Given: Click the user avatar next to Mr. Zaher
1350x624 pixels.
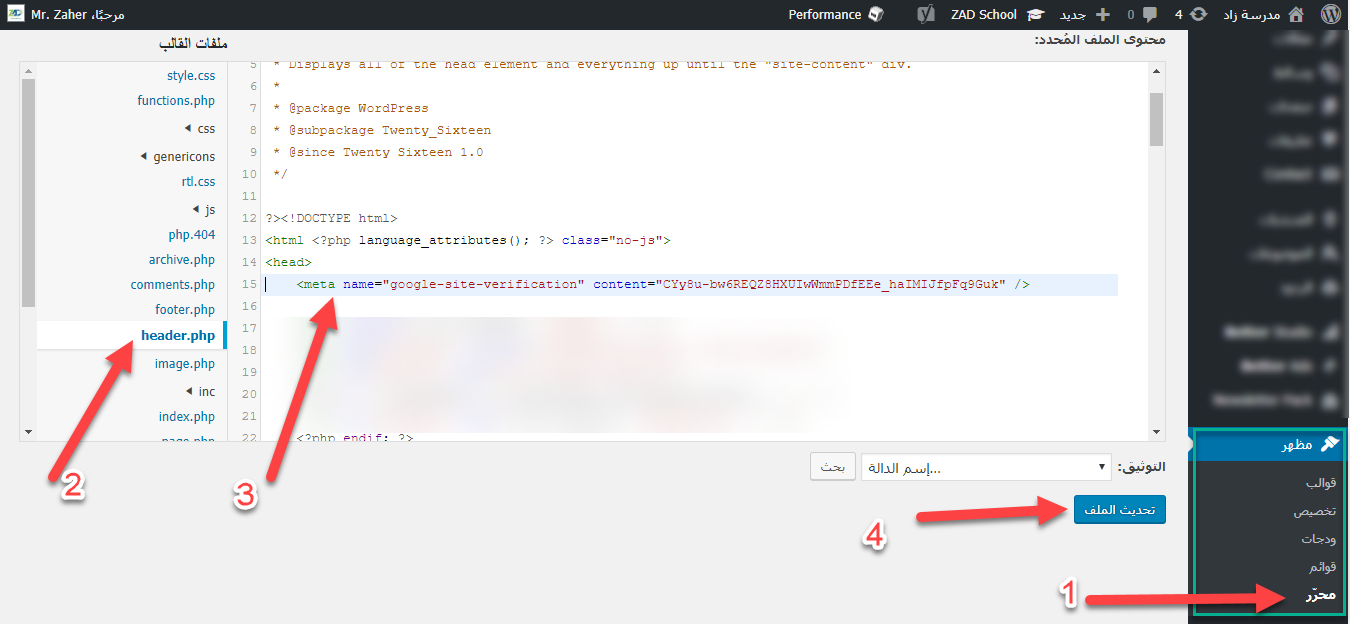Looking at the screenshot, I should click(16, 14).
